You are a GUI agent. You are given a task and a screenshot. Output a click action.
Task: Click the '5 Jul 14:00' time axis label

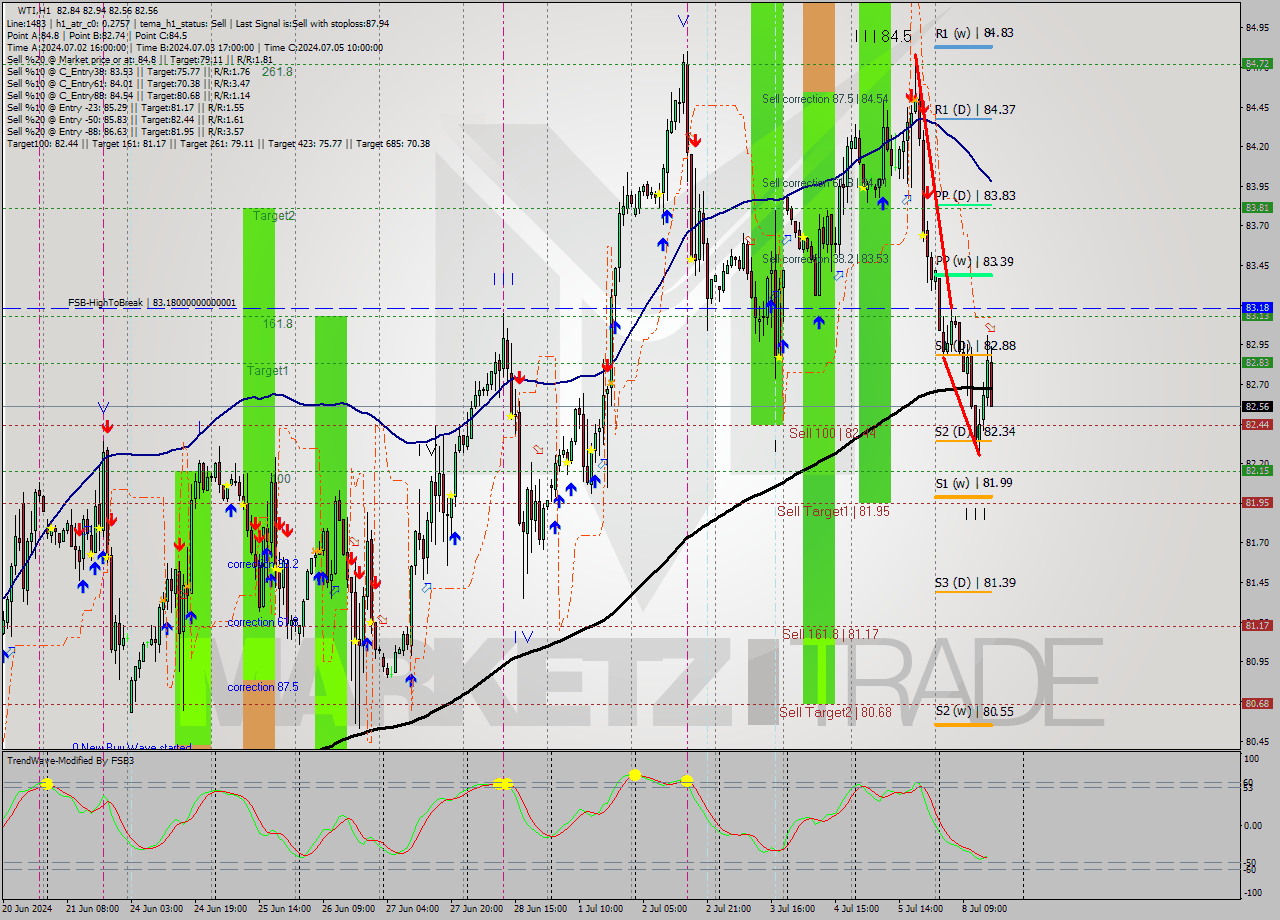[x=921, y=909]
